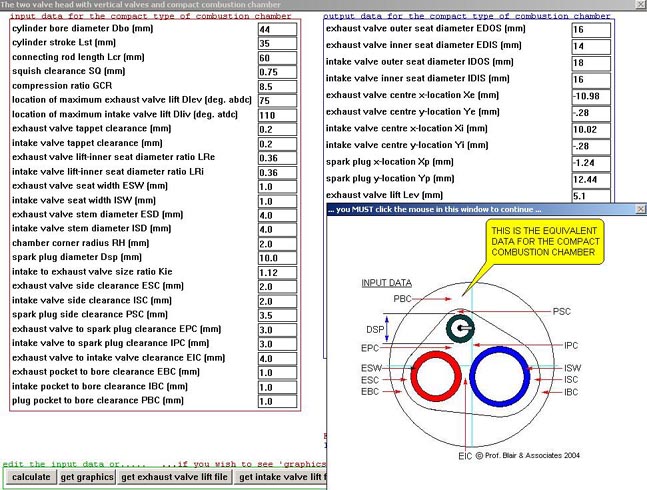Screen dimensions: 647x490
Task: Edit exhaust valve tappet clearance field
Action: tap(277, 129)
